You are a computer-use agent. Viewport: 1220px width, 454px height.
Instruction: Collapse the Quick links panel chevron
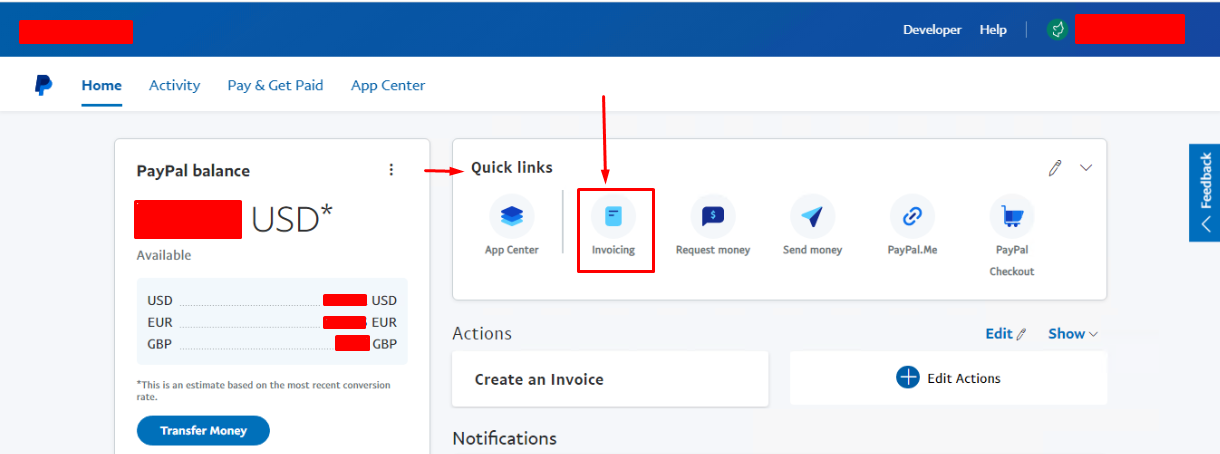pos(1086,168)
